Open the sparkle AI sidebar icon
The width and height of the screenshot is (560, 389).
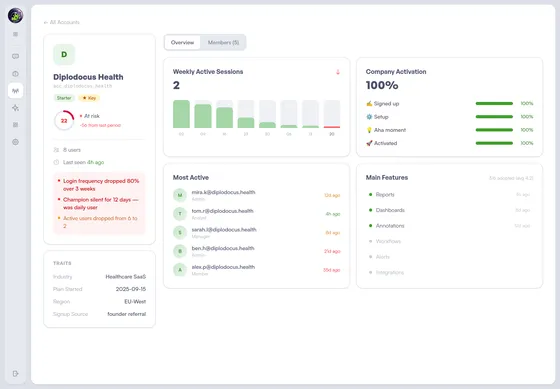pos(15,108)
